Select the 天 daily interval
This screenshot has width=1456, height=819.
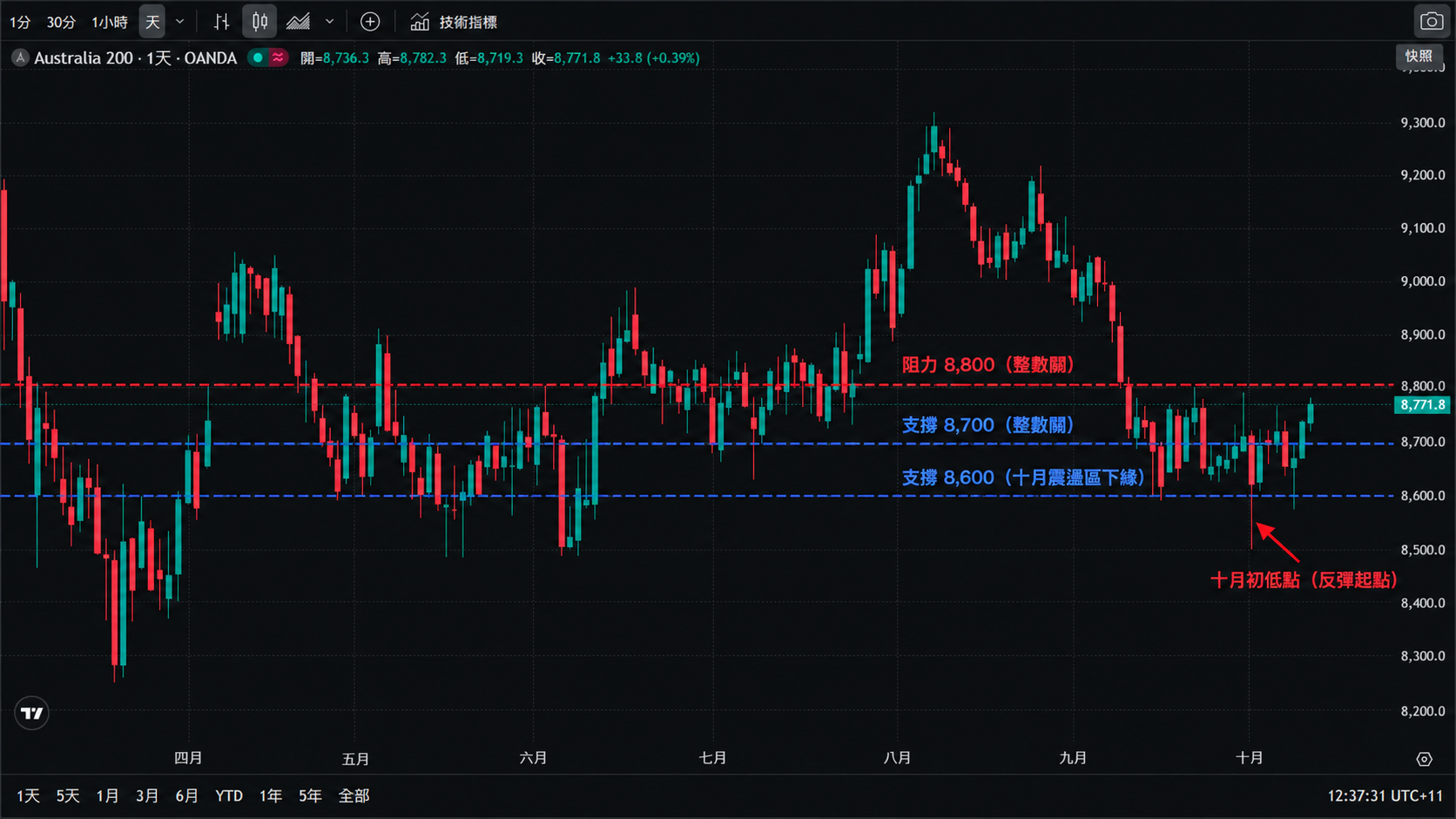152,22
